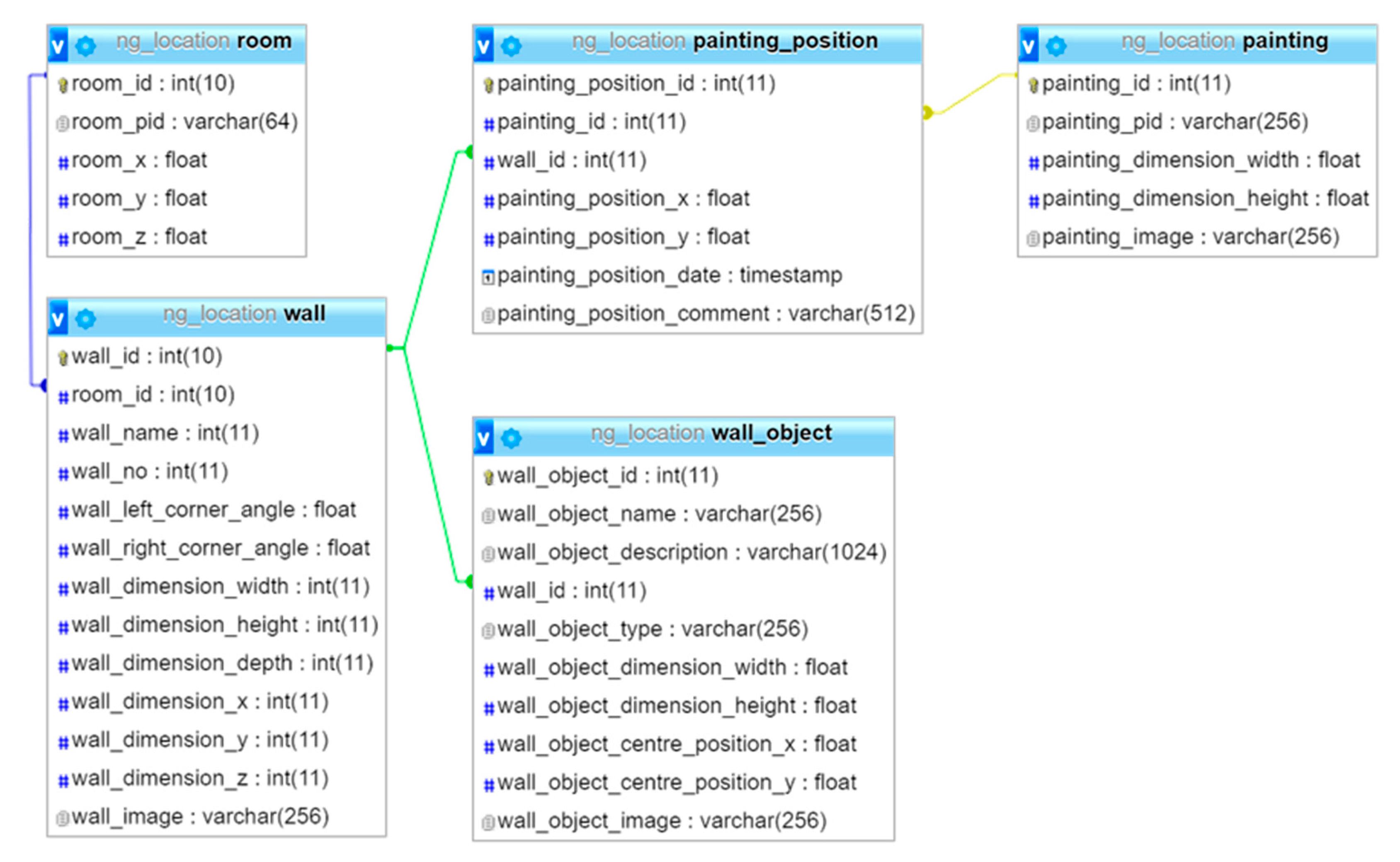Select the wall_image varchar(256) column

[199, 816]
